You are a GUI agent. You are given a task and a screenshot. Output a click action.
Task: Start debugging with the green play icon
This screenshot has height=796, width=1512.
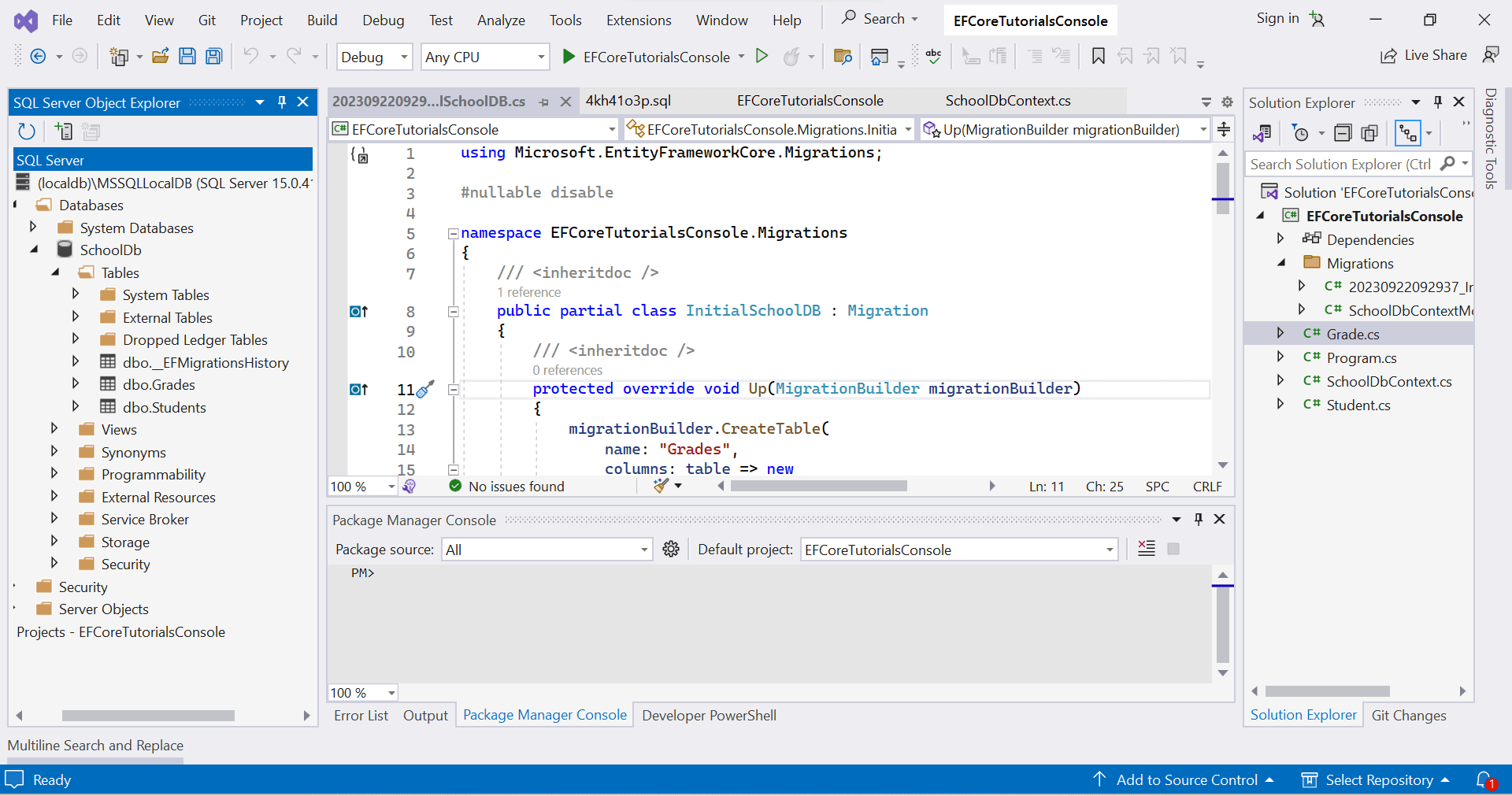(569, 56)
